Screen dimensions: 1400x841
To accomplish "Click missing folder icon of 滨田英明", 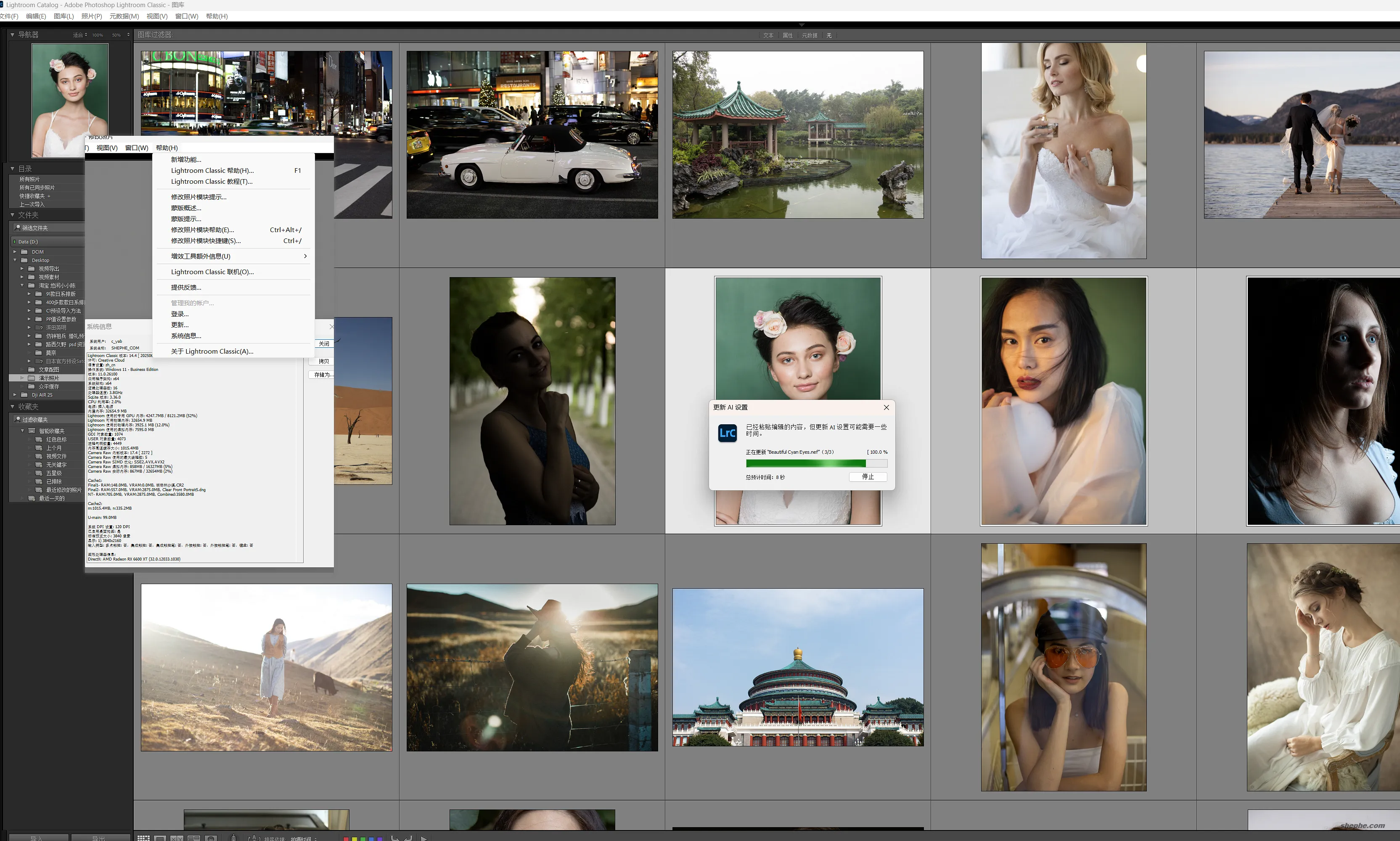I will coord(39,328).
